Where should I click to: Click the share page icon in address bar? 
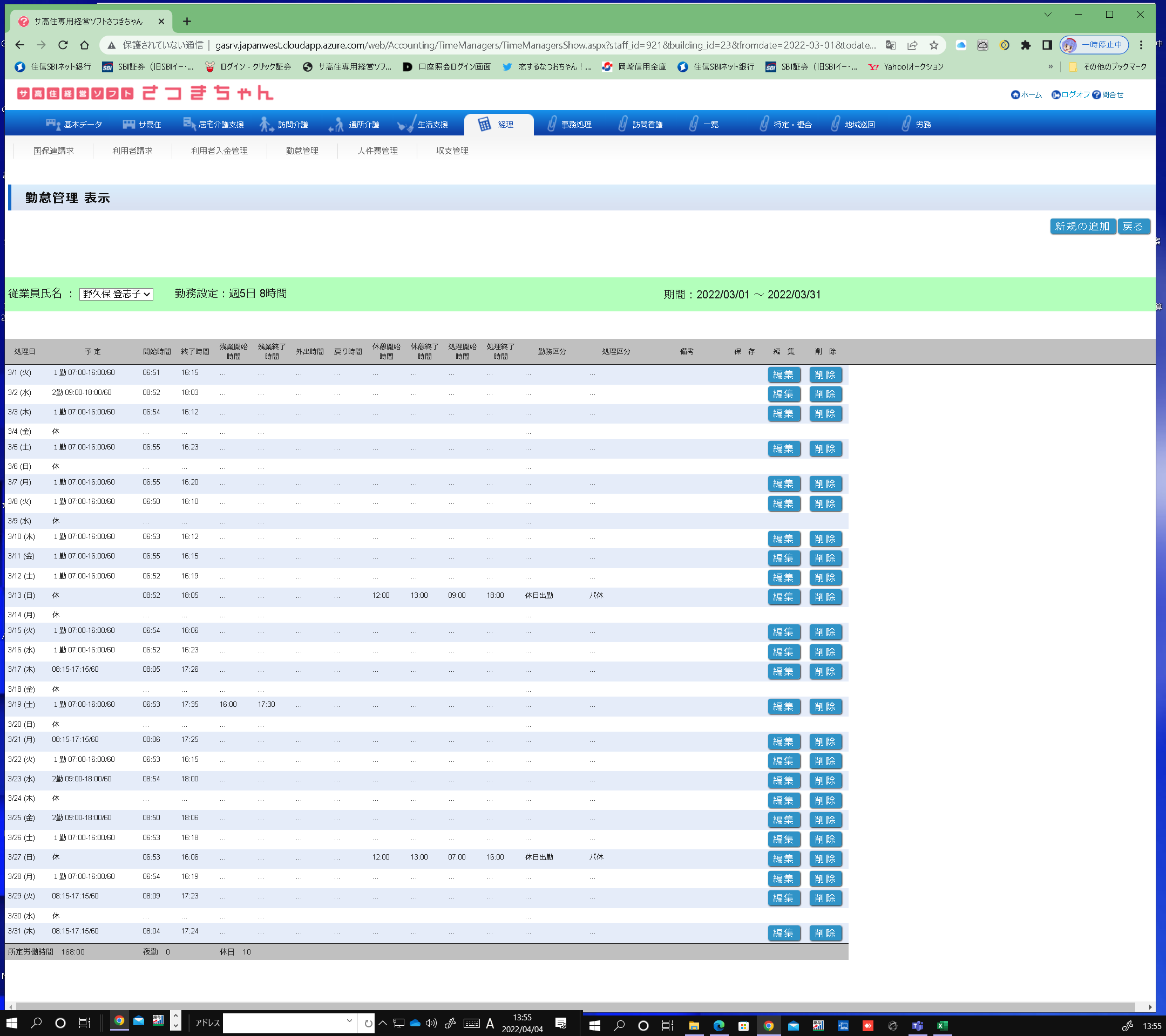912,45
